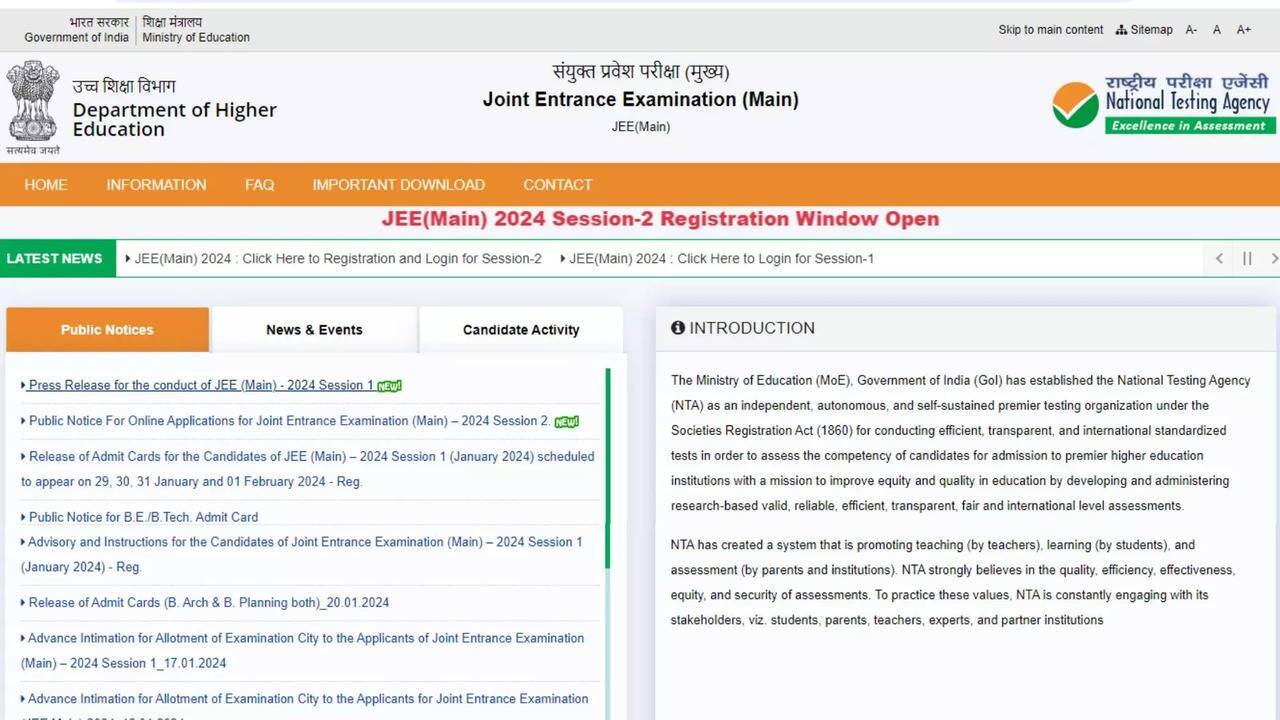Viewport: 1280px width, 720px height.
Task: Click the Government of India national emblem
Action: tap(33, 103)
